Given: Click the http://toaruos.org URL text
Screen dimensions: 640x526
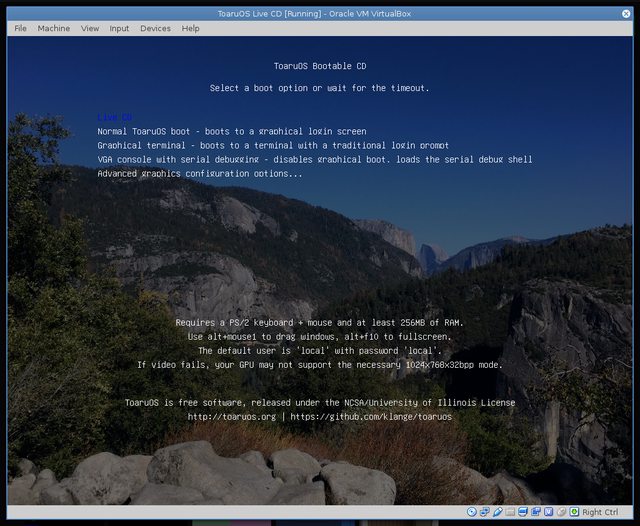Looking at the screenshot, I should (231, 417).
